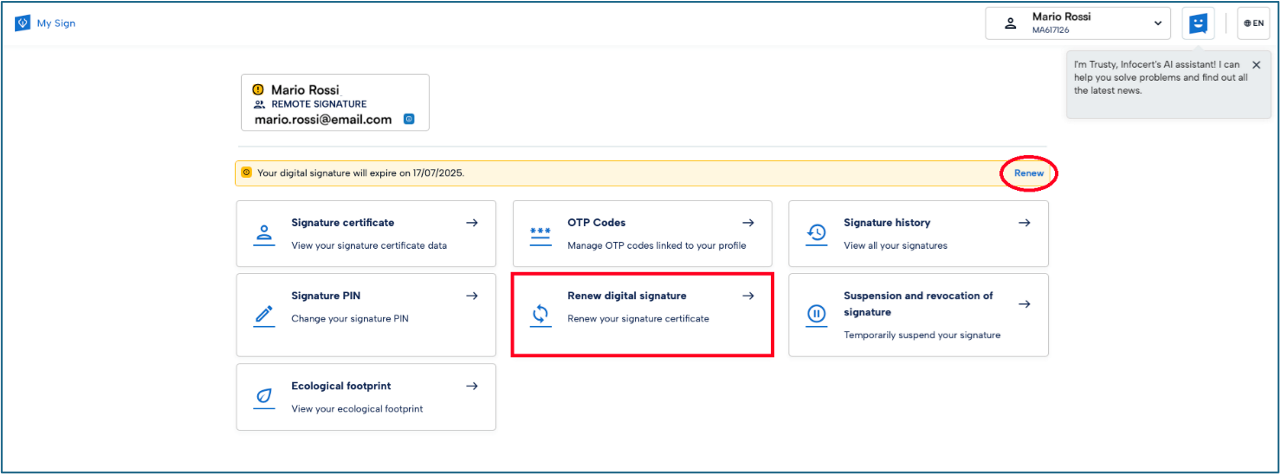
Task: Open the EN language selector
Action: 1253,23
